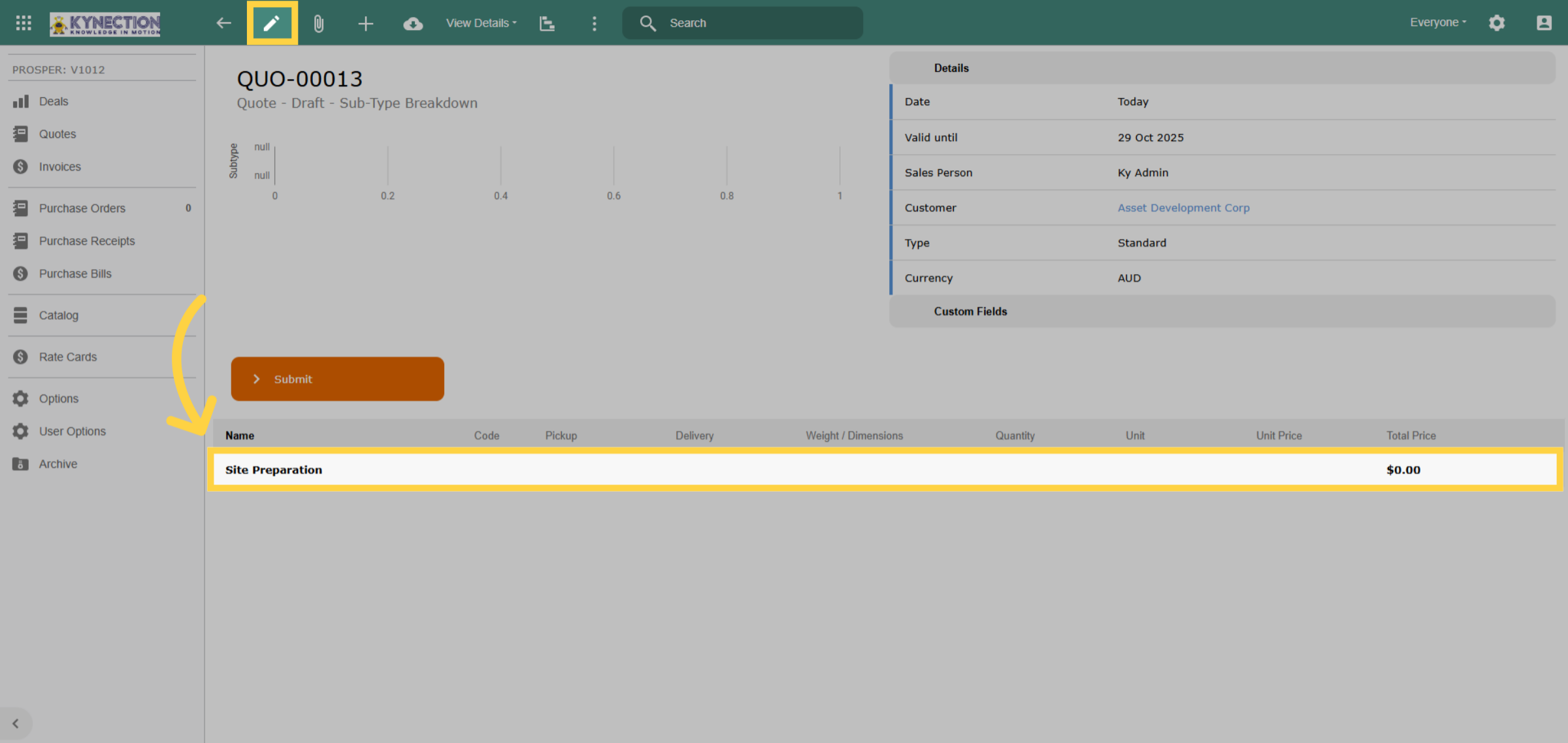
Task: Click the orange Submit button
Action: point(338,379)
